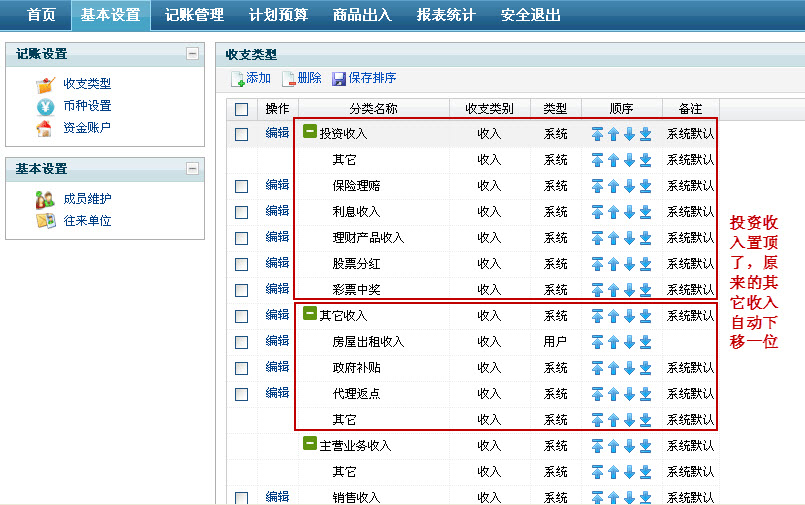The width and height of the screenshot is (805, 505).
Task: Move 利息收入 row up one
Action: coord(613,212)
